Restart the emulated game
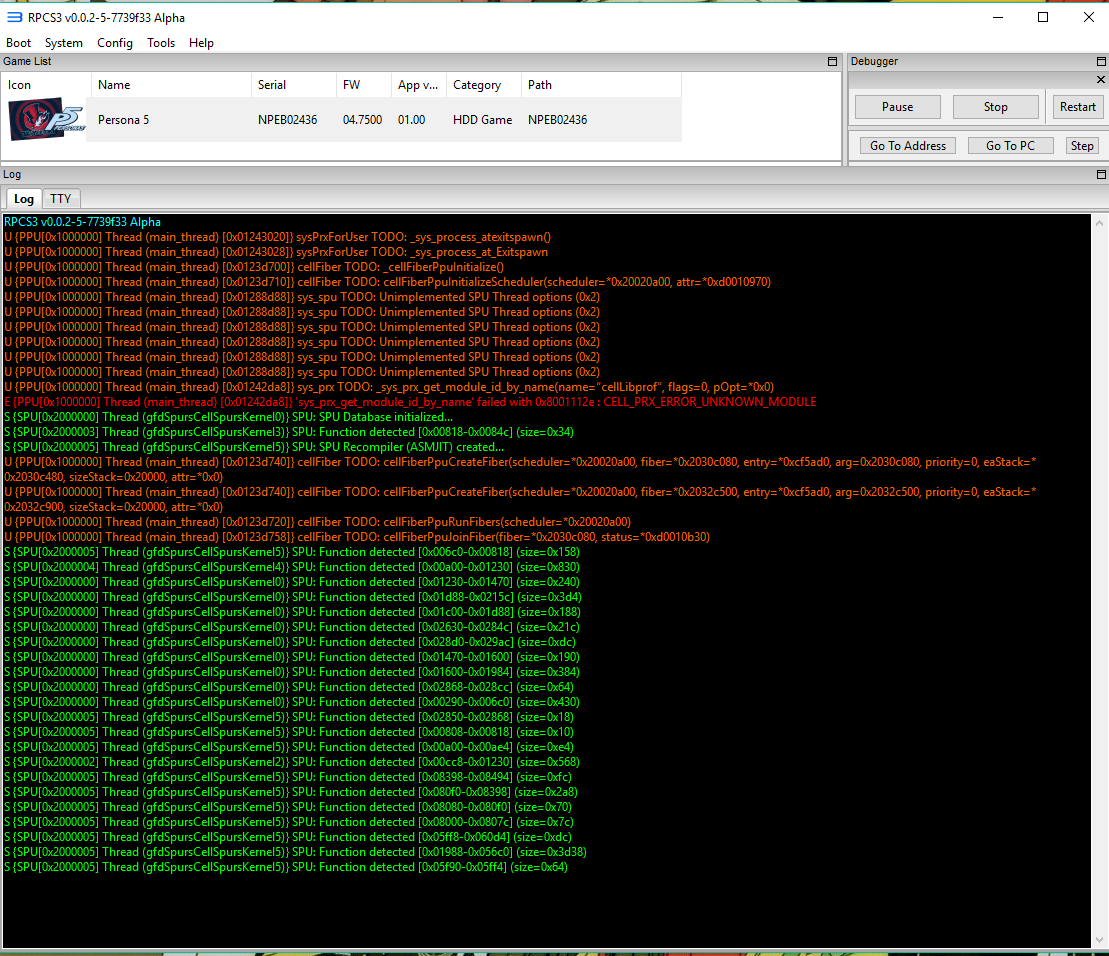1109x956 pixels. pos(1077,107)
